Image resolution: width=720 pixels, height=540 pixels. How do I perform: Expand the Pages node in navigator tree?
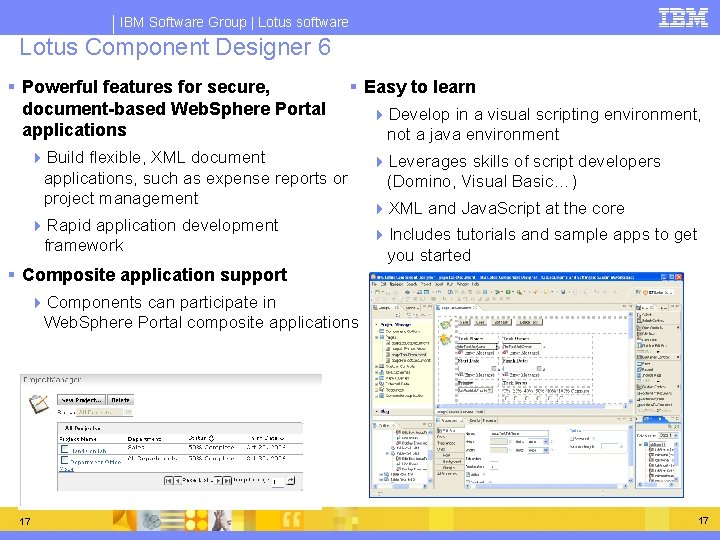(377, 337)
